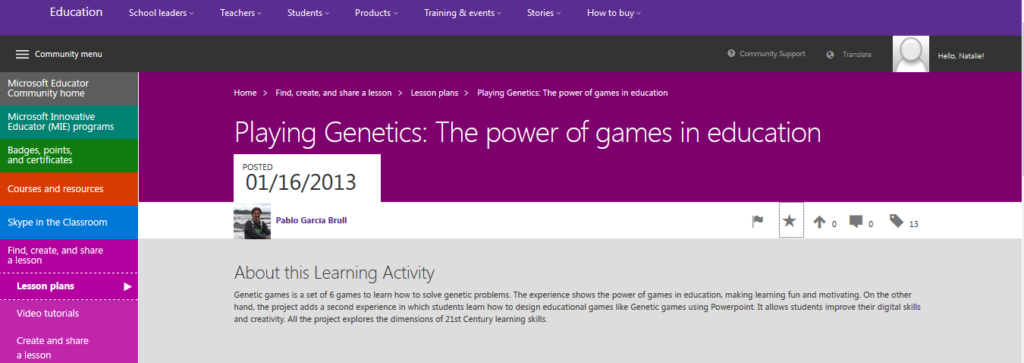Select Lesson plans in the sidebar

[x=45, y=286]
